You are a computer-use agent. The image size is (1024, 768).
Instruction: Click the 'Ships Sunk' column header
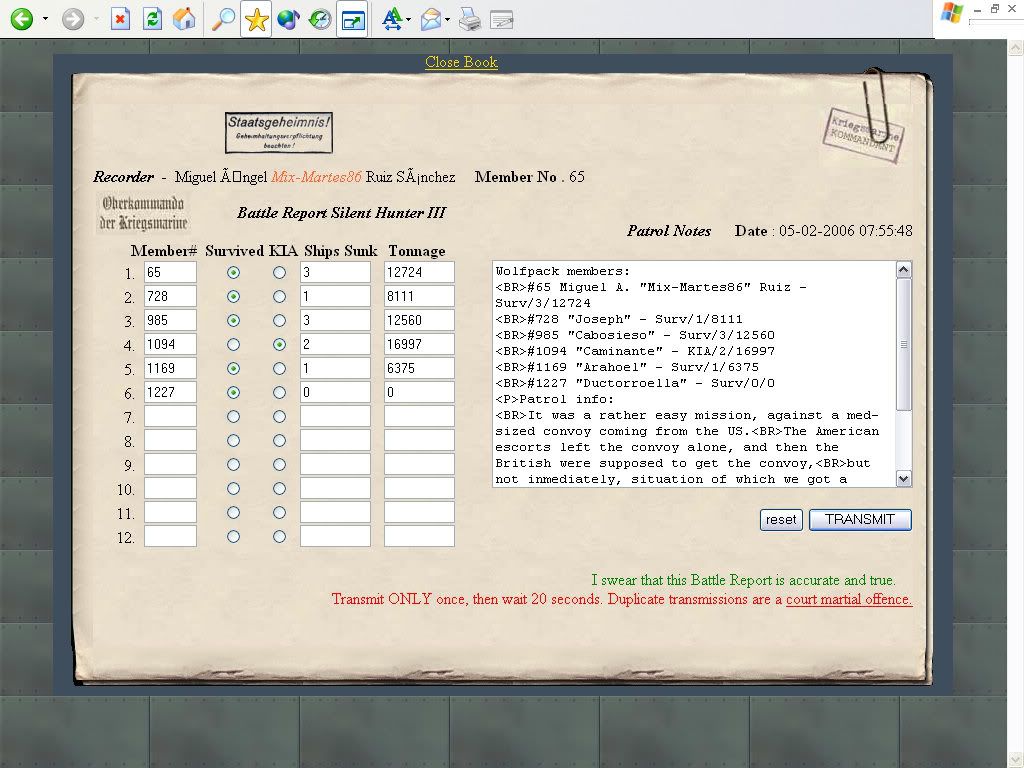pyautogui.click(x=341, y=251)
